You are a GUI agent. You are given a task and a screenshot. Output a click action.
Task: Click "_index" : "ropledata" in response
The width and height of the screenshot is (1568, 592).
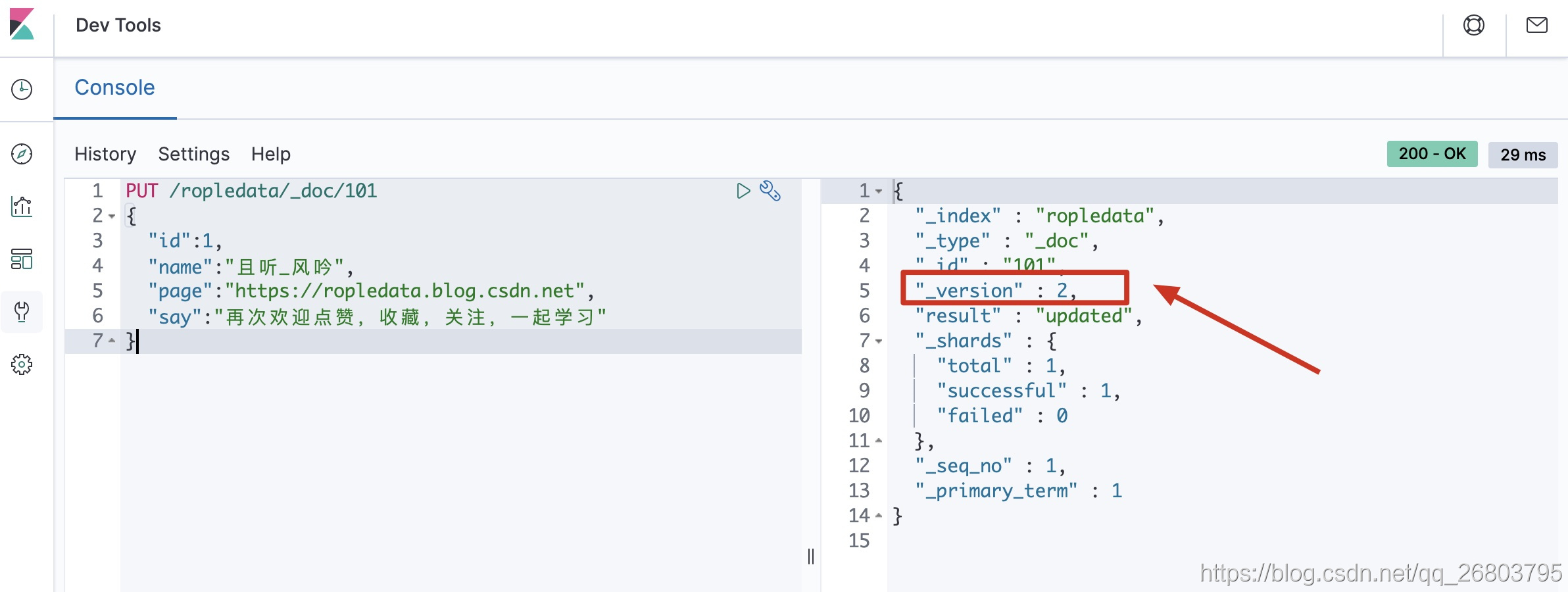(1040, 216)
